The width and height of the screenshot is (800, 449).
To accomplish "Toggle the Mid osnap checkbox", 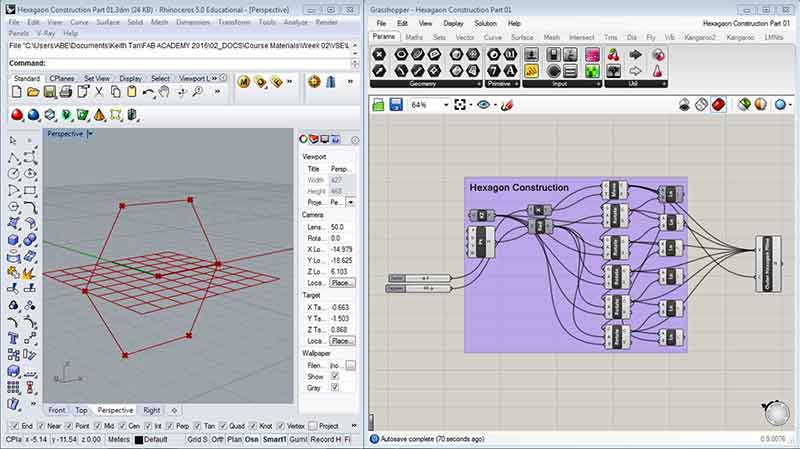I will click(97, 426).
